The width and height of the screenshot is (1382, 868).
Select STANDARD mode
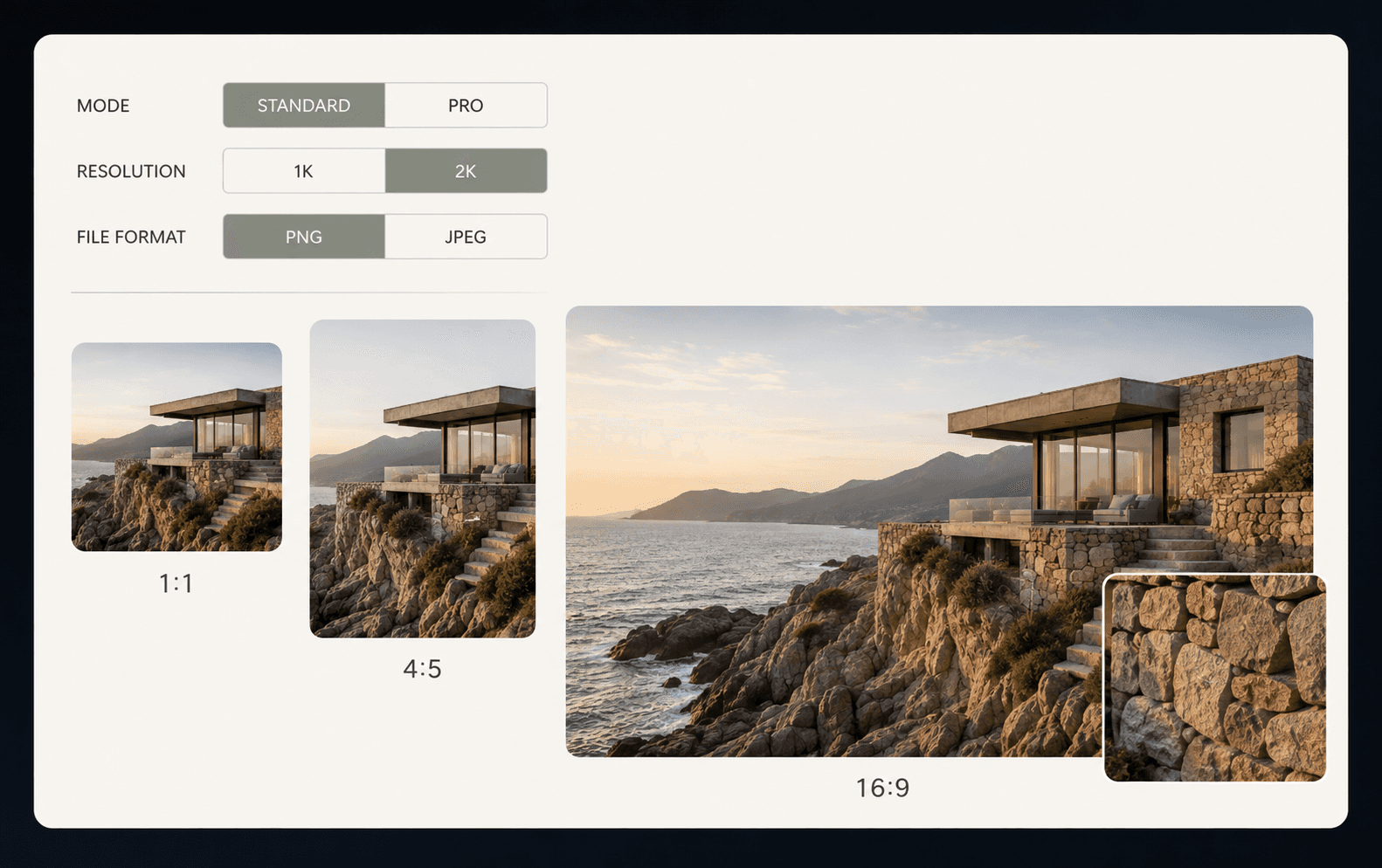pos(304,106)
